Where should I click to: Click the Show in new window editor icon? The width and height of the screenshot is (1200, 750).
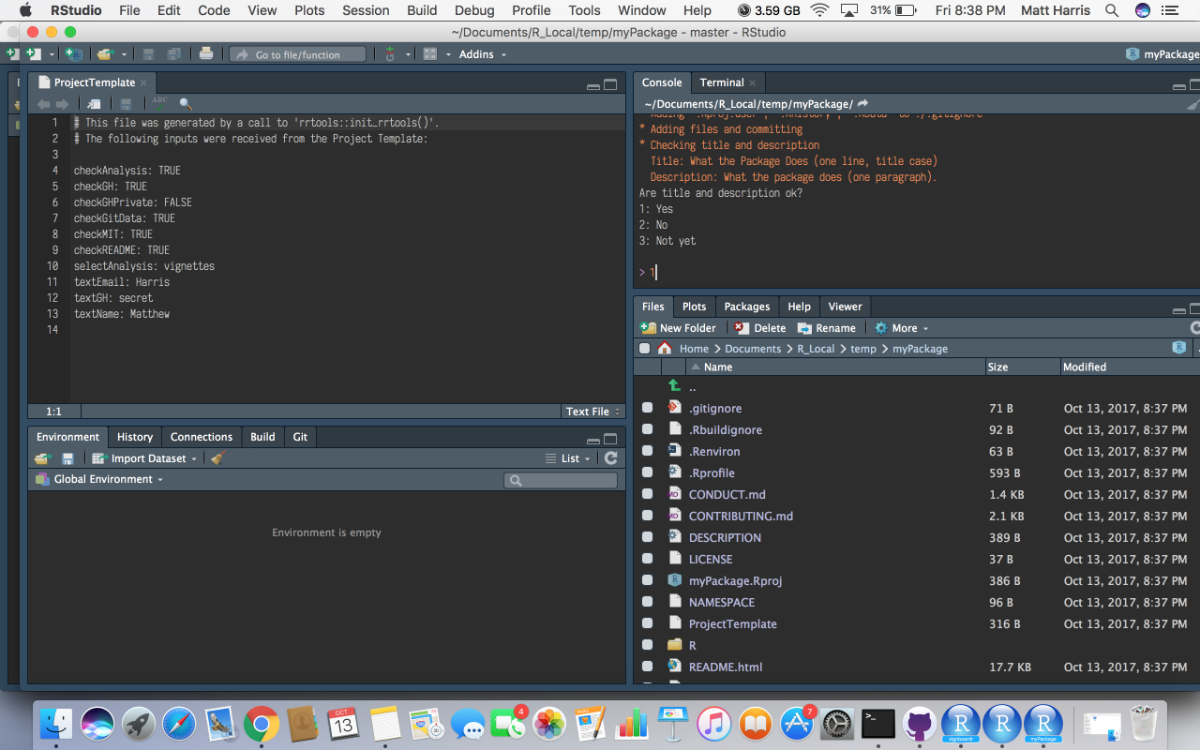click(94, 104)
